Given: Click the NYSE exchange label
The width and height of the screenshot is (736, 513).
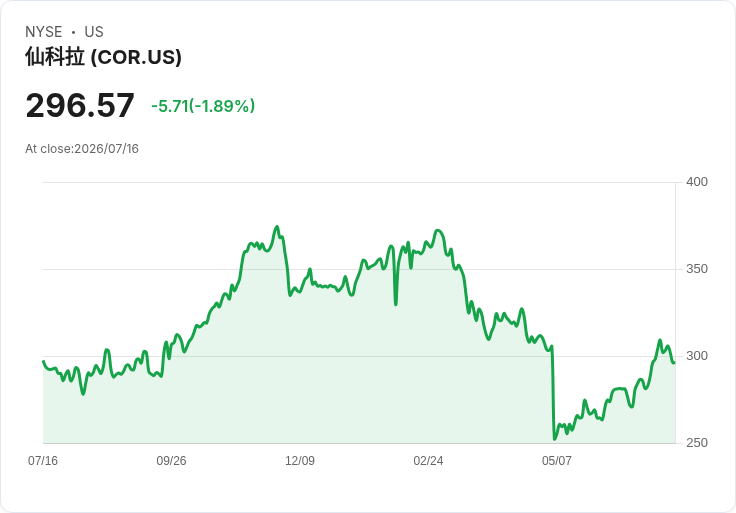Looking at the screenshot, I should 44,32.
